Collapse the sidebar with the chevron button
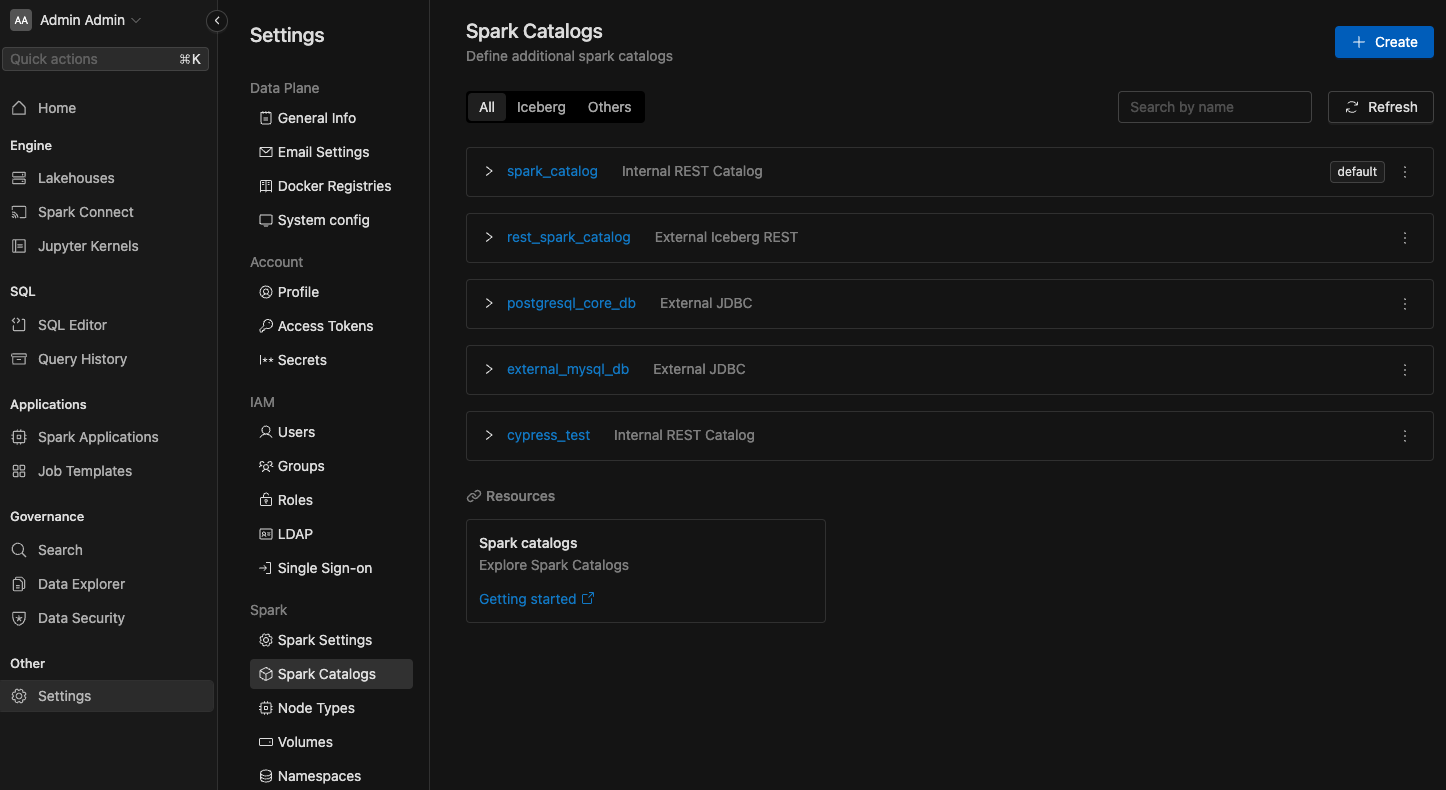Image resolution: width=1446 pixels, height=790 pixels. (217, 21)
